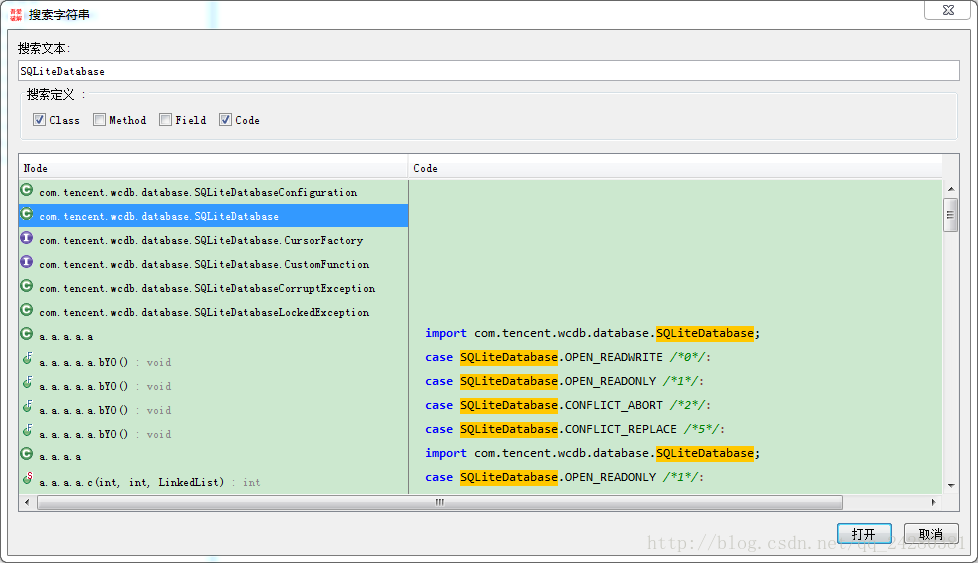Click the Node column header
Screen dimensions: 978x563
pyautogui.click(x=213, y=168)
